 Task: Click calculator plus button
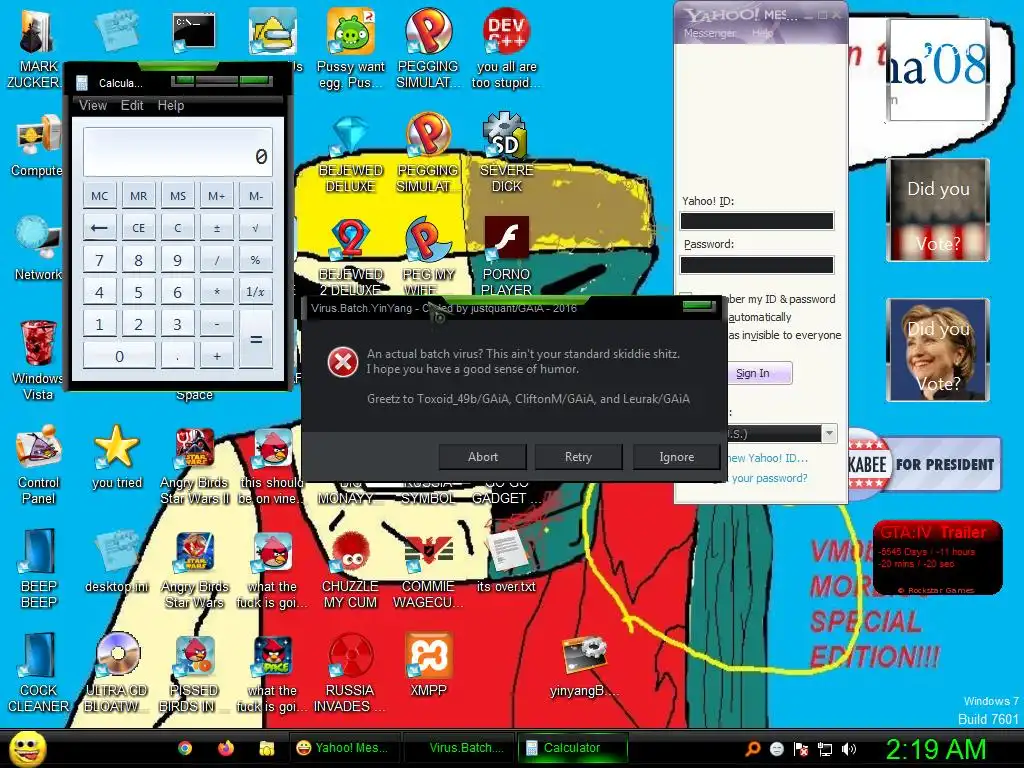click(x=217, y=356)
